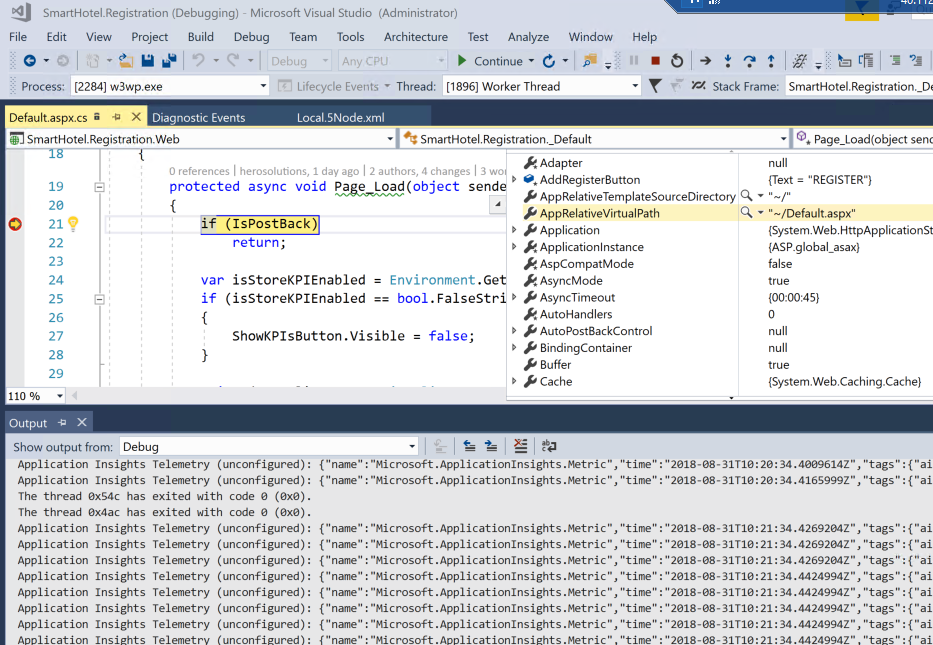933x645 pixels.
Task: Click the lightbulb quick actions icon
Action: [73, 224]
